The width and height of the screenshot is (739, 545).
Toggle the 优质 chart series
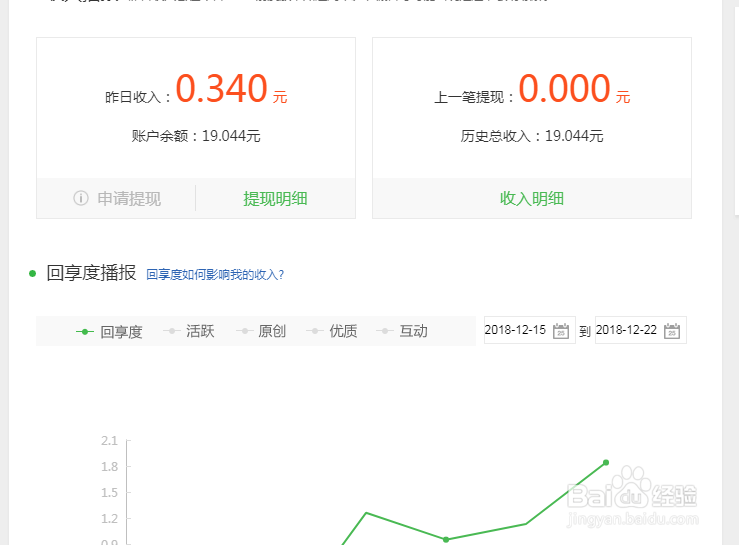(332, 331)
